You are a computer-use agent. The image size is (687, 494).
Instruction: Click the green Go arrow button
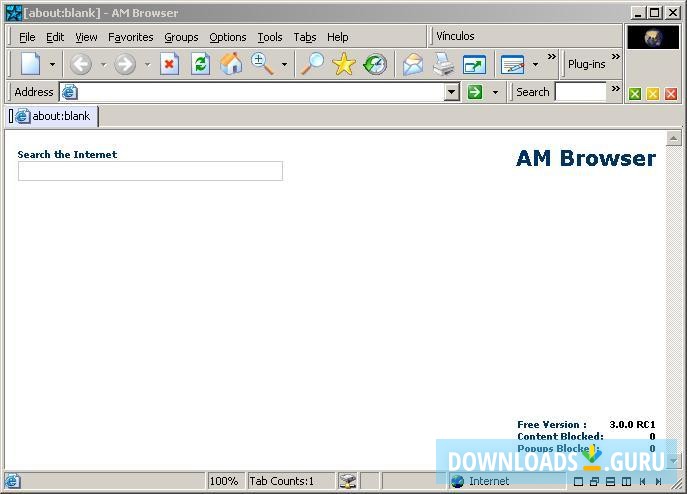click(x=475, y=92)
